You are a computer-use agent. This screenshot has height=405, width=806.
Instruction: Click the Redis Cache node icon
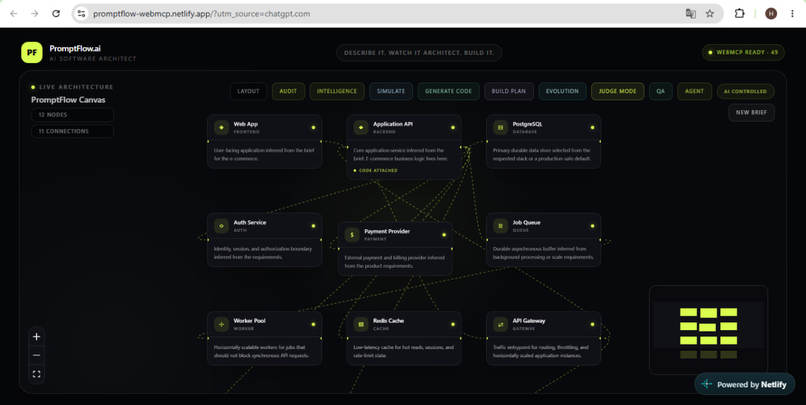tap(361, 324)
